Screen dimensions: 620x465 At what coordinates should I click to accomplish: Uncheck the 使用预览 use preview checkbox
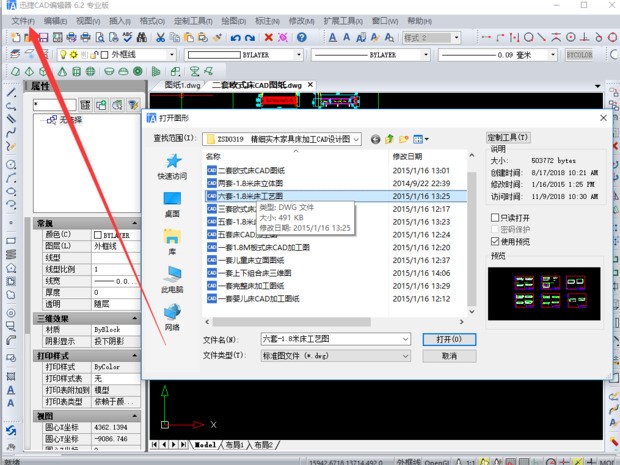495,241
